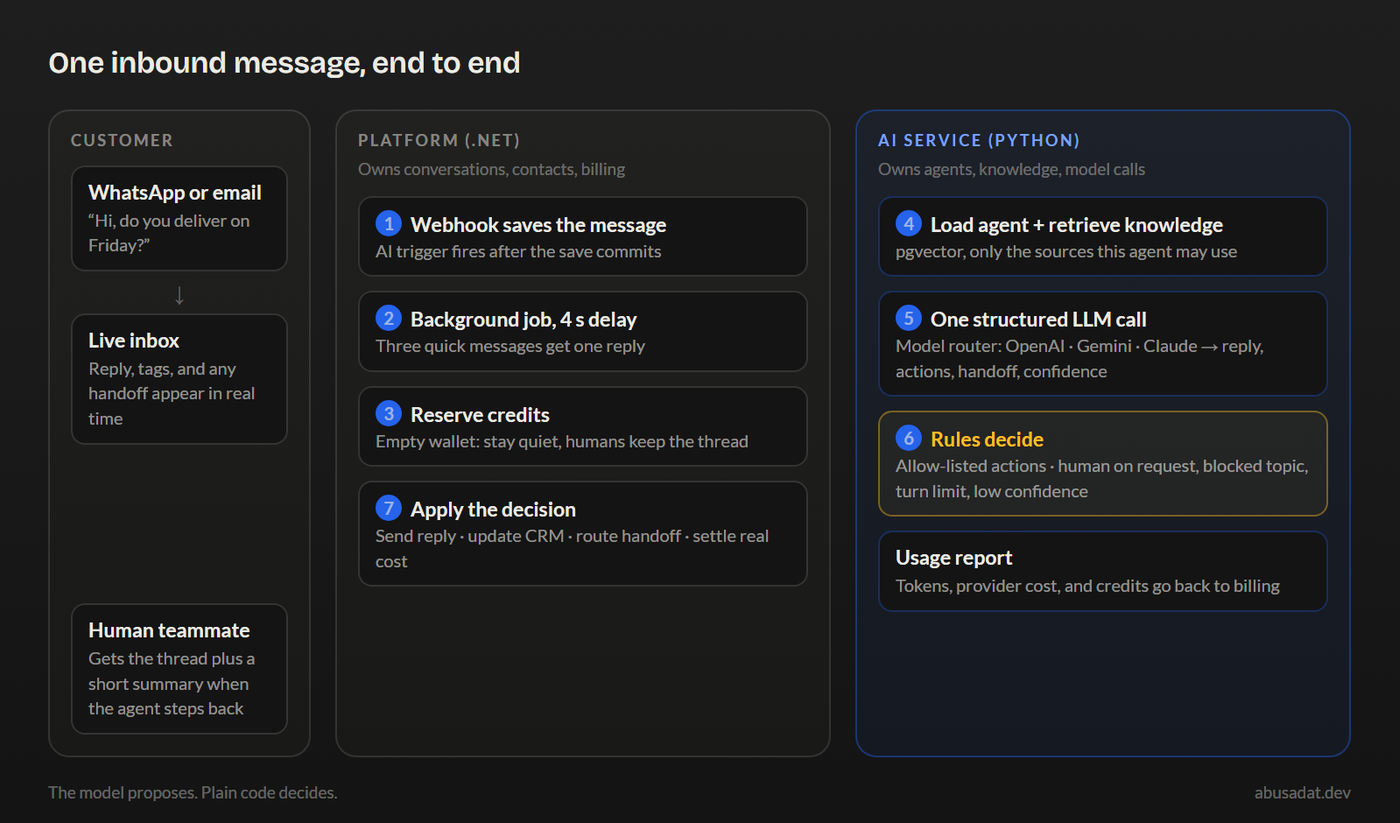
Task: Click the heading "One inbound message, end to end"
Action: point(284,63)
